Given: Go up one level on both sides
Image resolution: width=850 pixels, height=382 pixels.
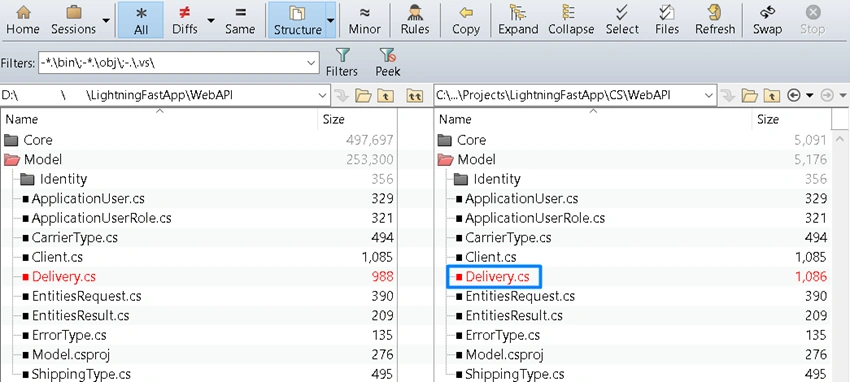Looking at the screenshot, I should 415,96.
